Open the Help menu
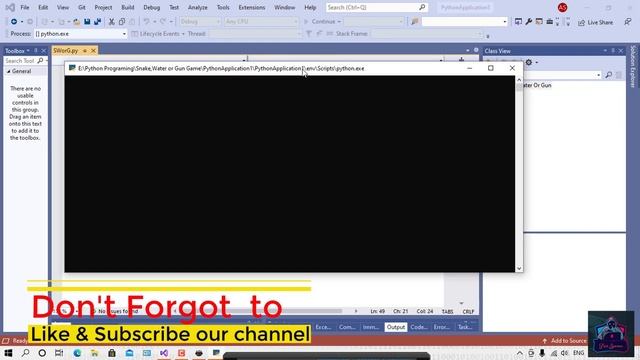The height and width of the screenshot is (360, 640). pyautogui.click(x=310, y=7)
